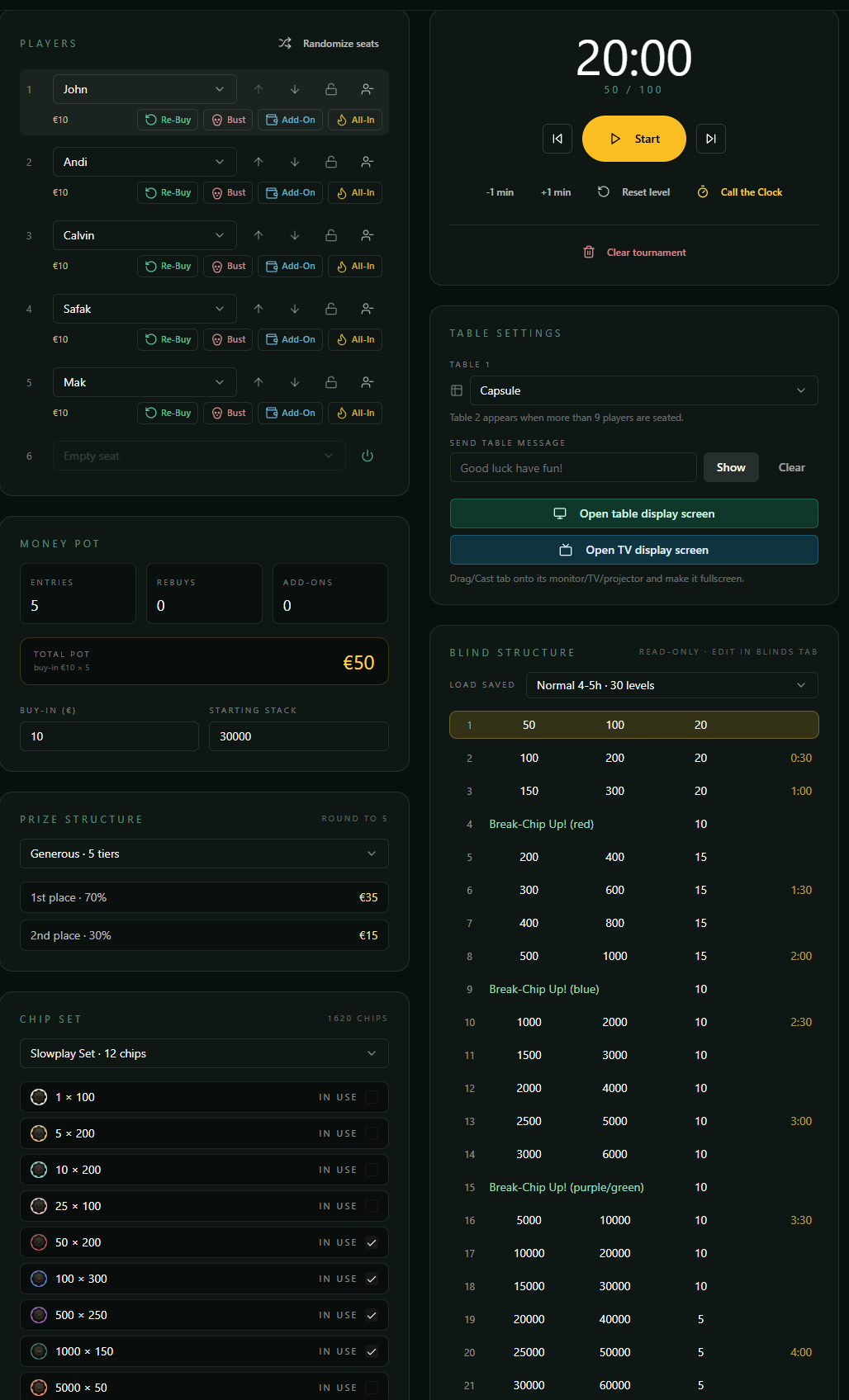Uncheck in-use for 1000 × 150 chip
Screen dimensions: 849x1400
[x=372, y=1351]
